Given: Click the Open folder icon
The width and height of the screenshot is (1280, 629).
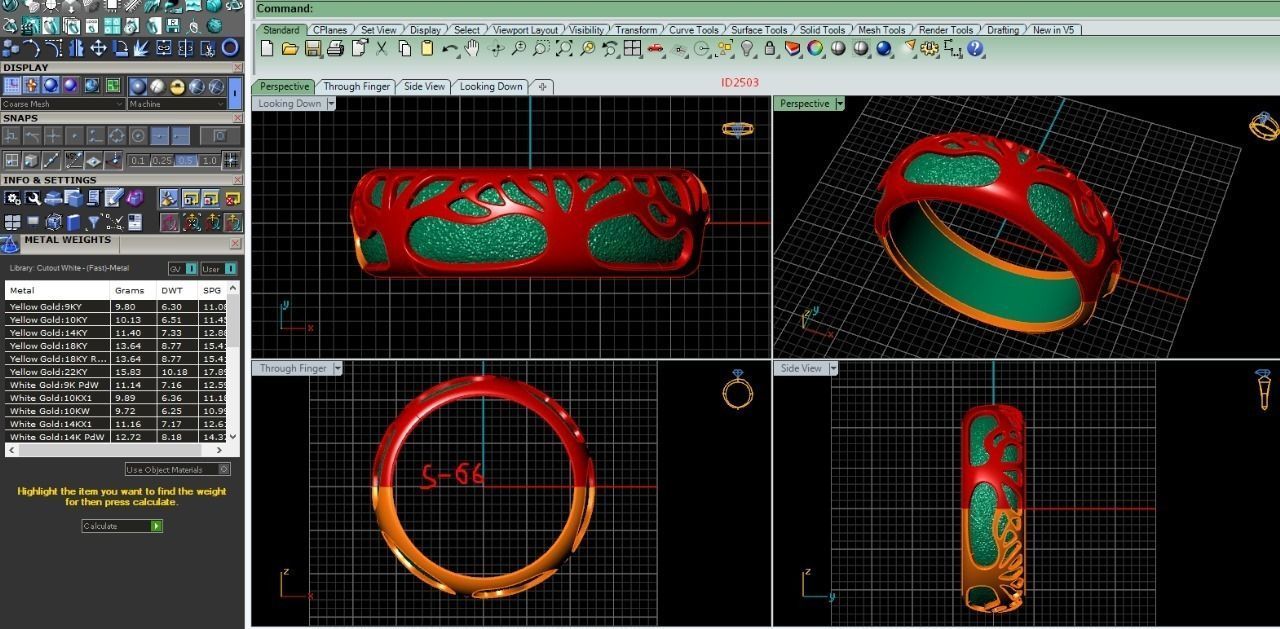Looking at the screenshot, I should point(290,48).
